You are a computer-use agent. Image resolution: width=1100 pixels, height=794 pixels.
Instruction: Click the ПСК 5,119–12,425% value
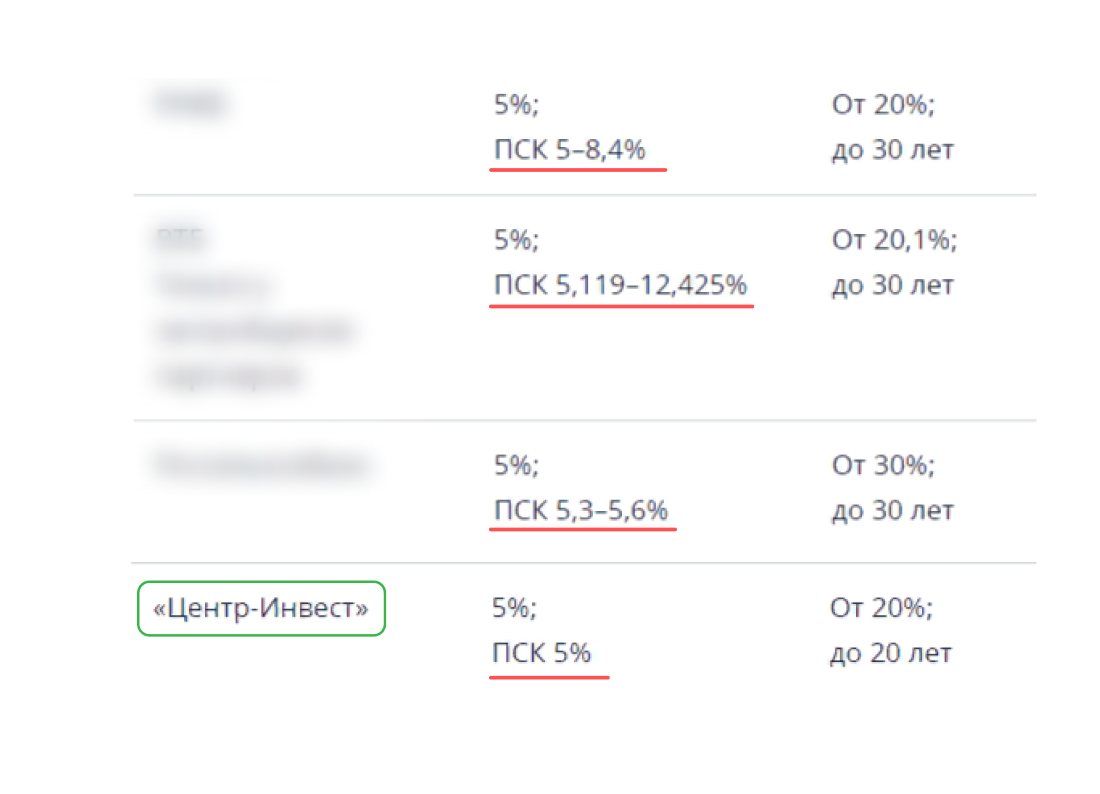pos(621,285)
